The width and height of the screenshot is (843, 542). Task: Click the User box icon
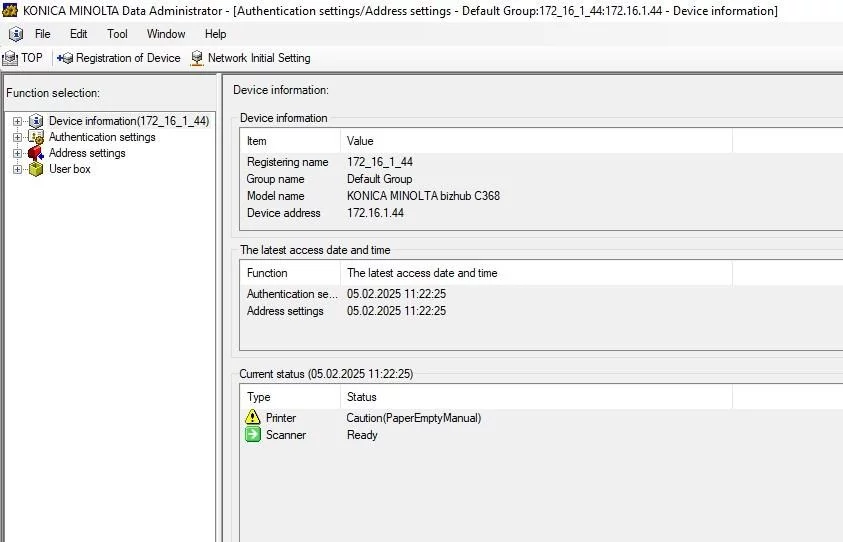pos(36,169)
